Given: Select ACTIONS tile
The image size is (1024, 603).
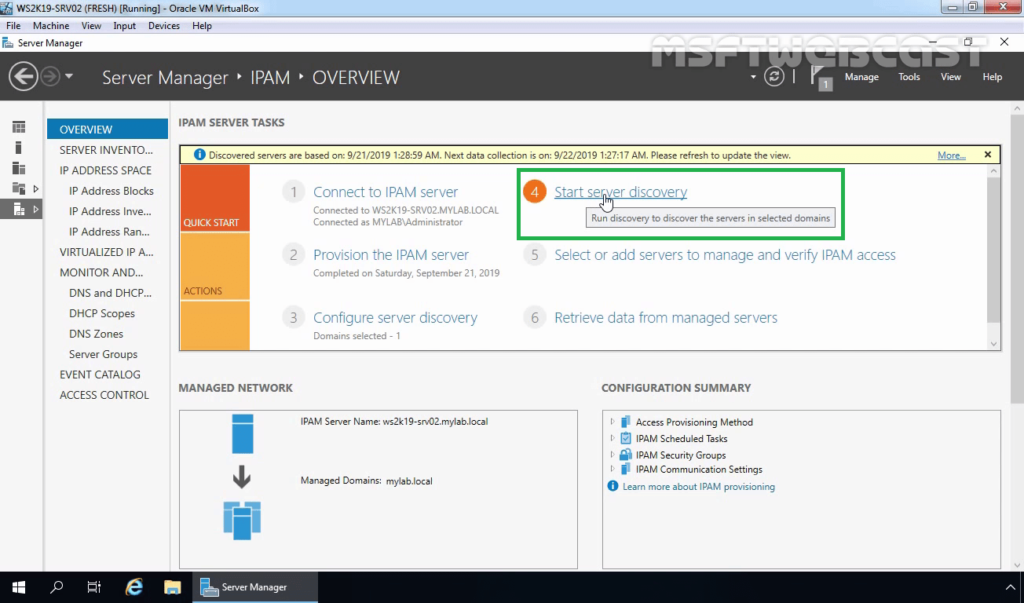Looking at the screenshot, I should coord(215,267).
